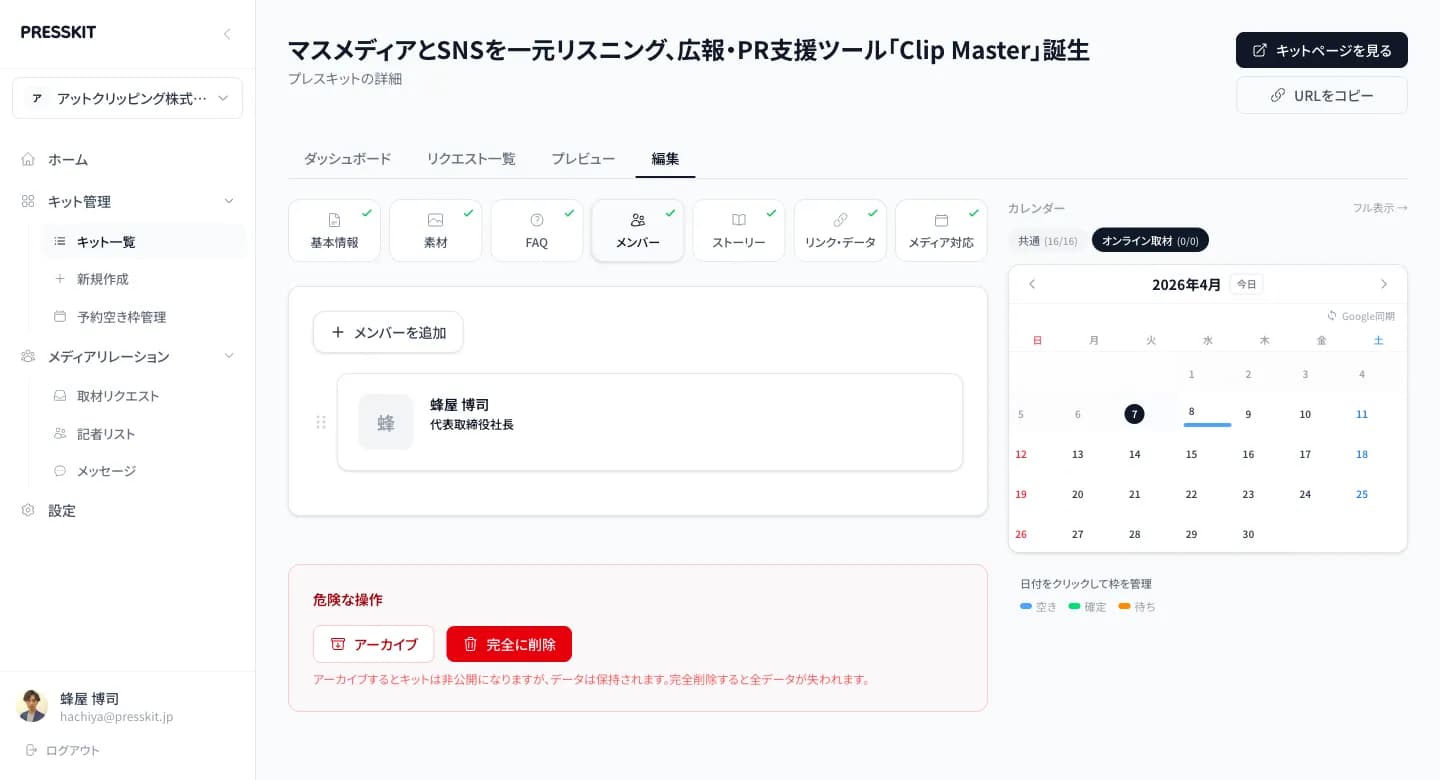Click the 完全に削除 button

509,644
